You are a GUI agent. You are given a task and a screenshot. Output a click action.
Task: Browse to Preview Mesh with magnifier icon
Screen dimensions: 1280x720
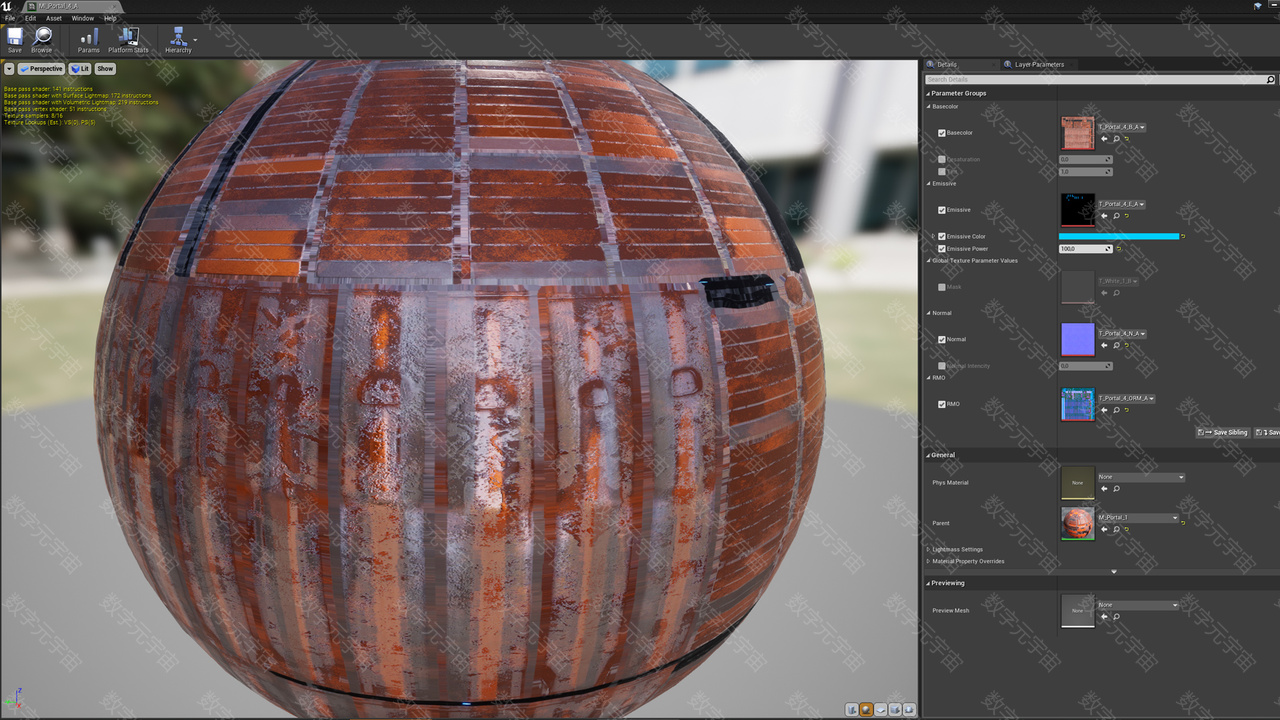1116,616
